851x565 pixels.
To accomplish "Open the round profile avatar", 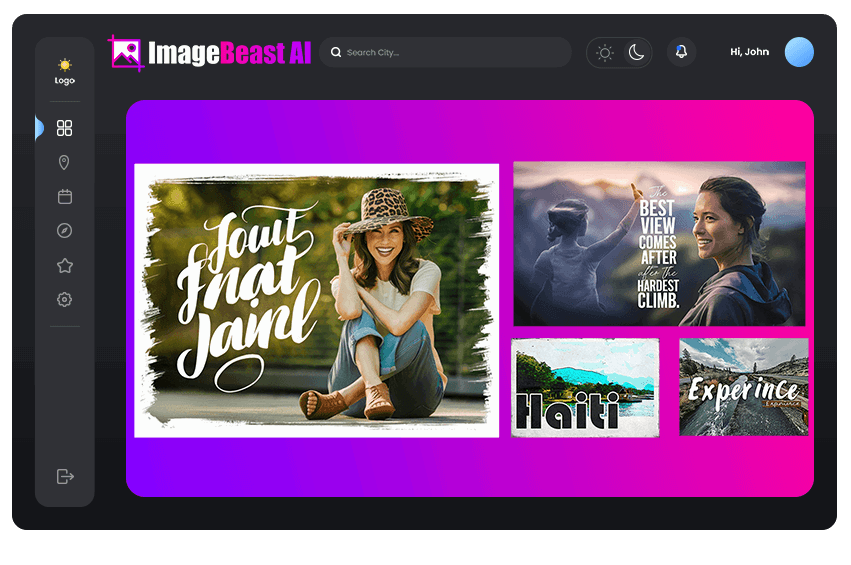I will tap(799, 52).
